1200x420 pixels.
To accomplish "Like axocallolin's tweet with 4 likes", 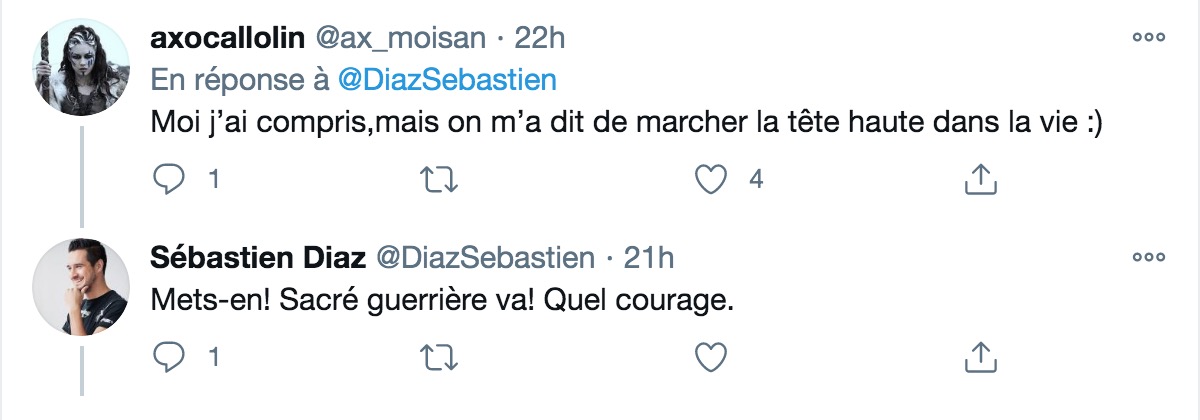I will (x=709, y=180).
